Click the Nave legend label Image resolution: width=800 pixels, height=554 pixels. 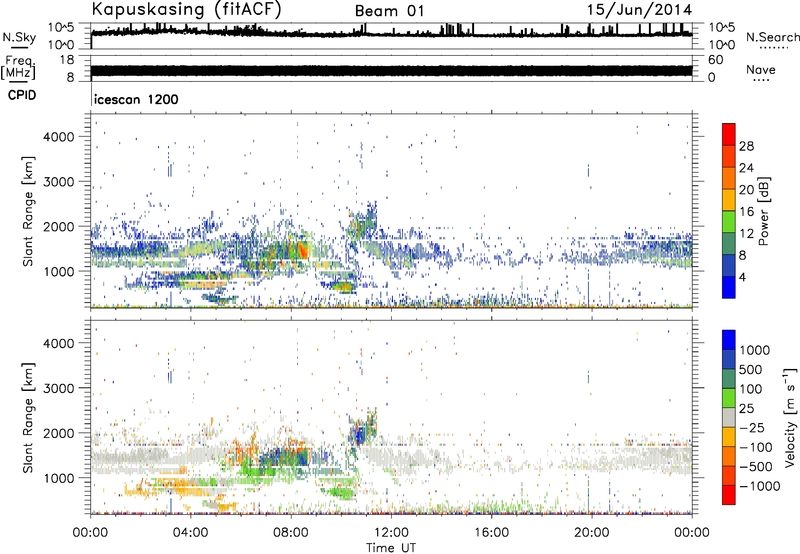pos(761,69)
